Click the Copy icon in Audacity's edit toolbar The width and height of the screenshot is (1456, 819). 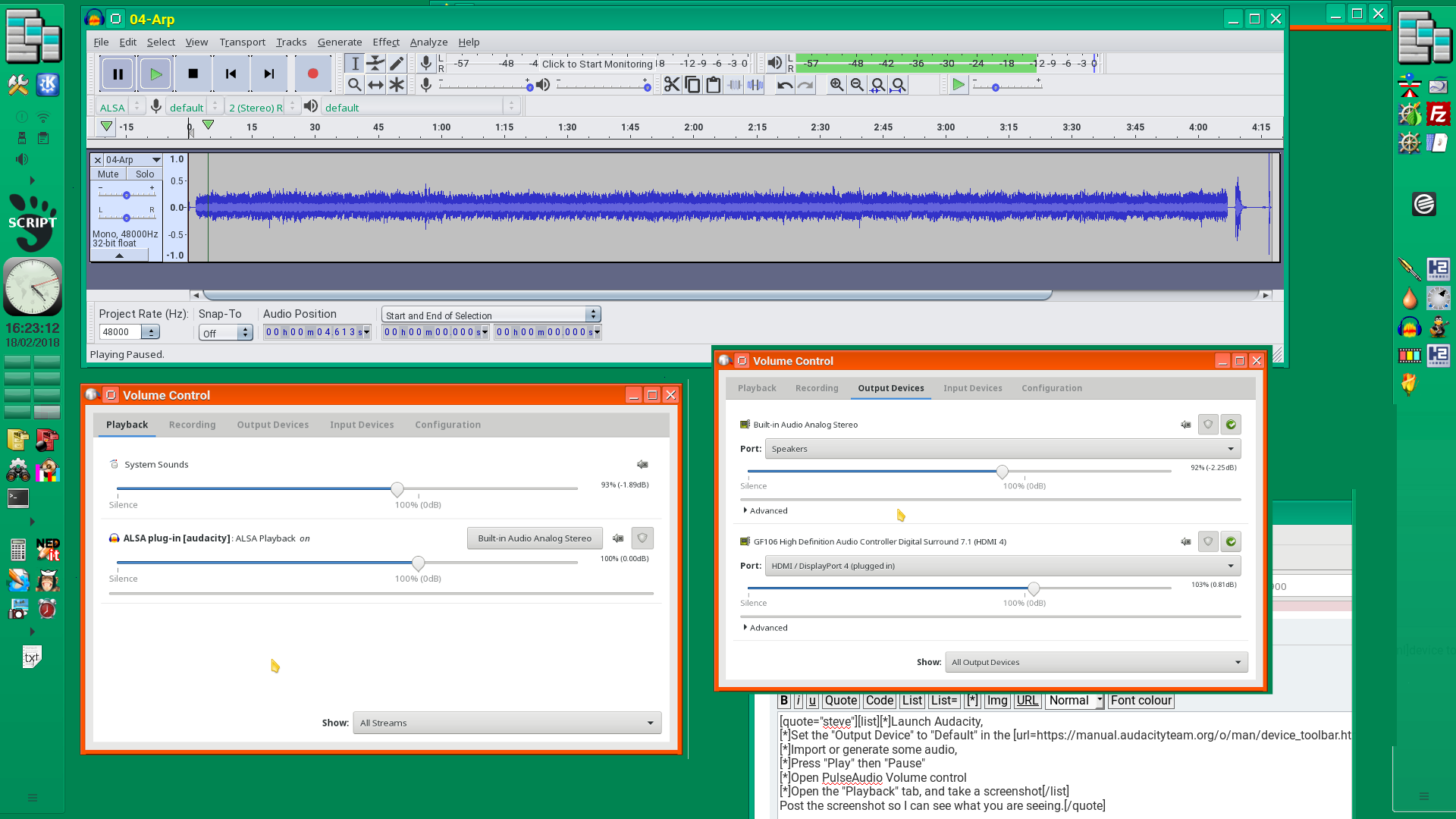point(692,85)
